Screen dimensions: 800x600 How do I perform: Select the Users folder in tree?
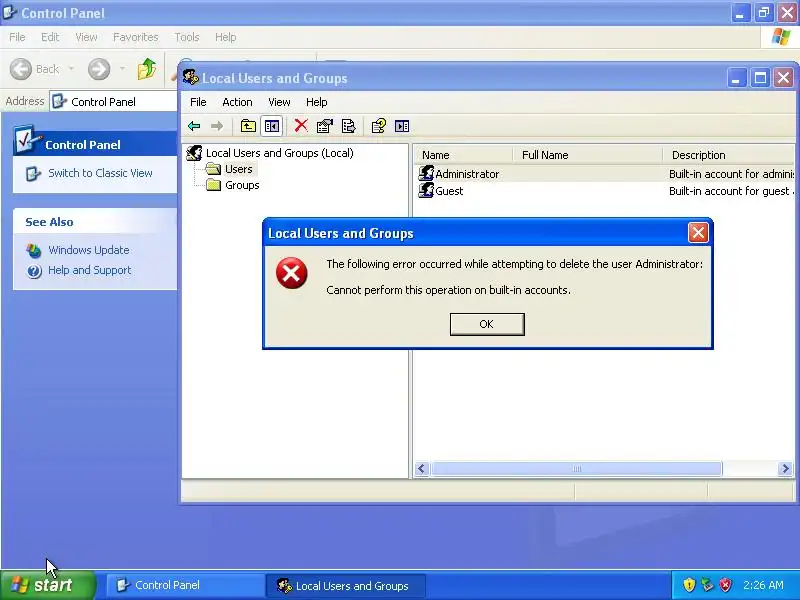(239, 169)
